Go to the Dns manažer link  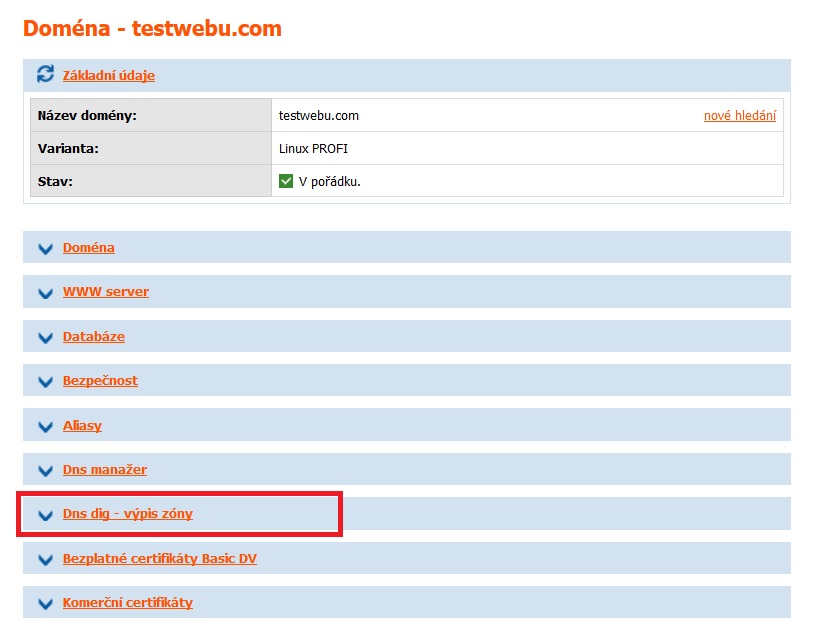point(104,469)
